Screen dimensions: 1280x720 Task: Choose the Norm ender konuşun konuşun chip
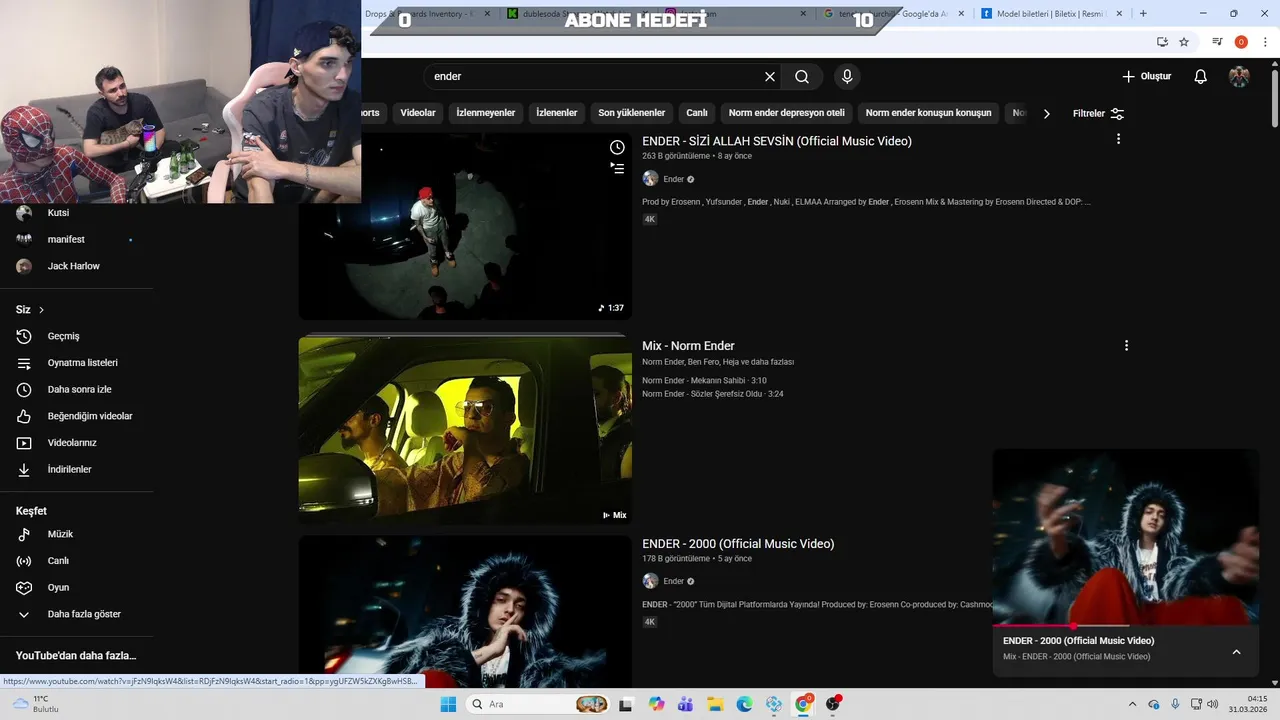click(x=928, y=113)
